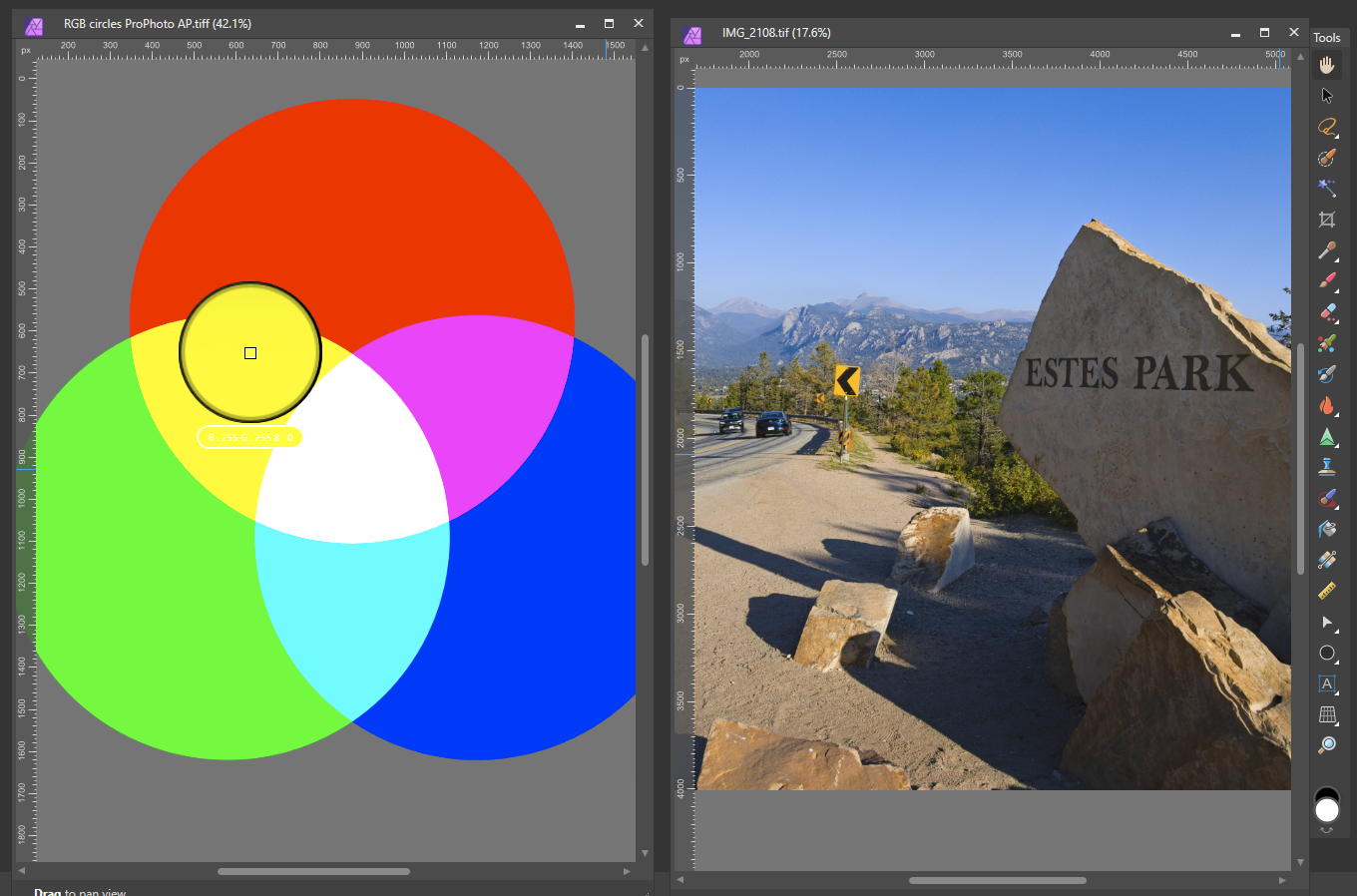1357x896 pixels.
Task: Select the View (hand) tool
Action: point(1327,65)
